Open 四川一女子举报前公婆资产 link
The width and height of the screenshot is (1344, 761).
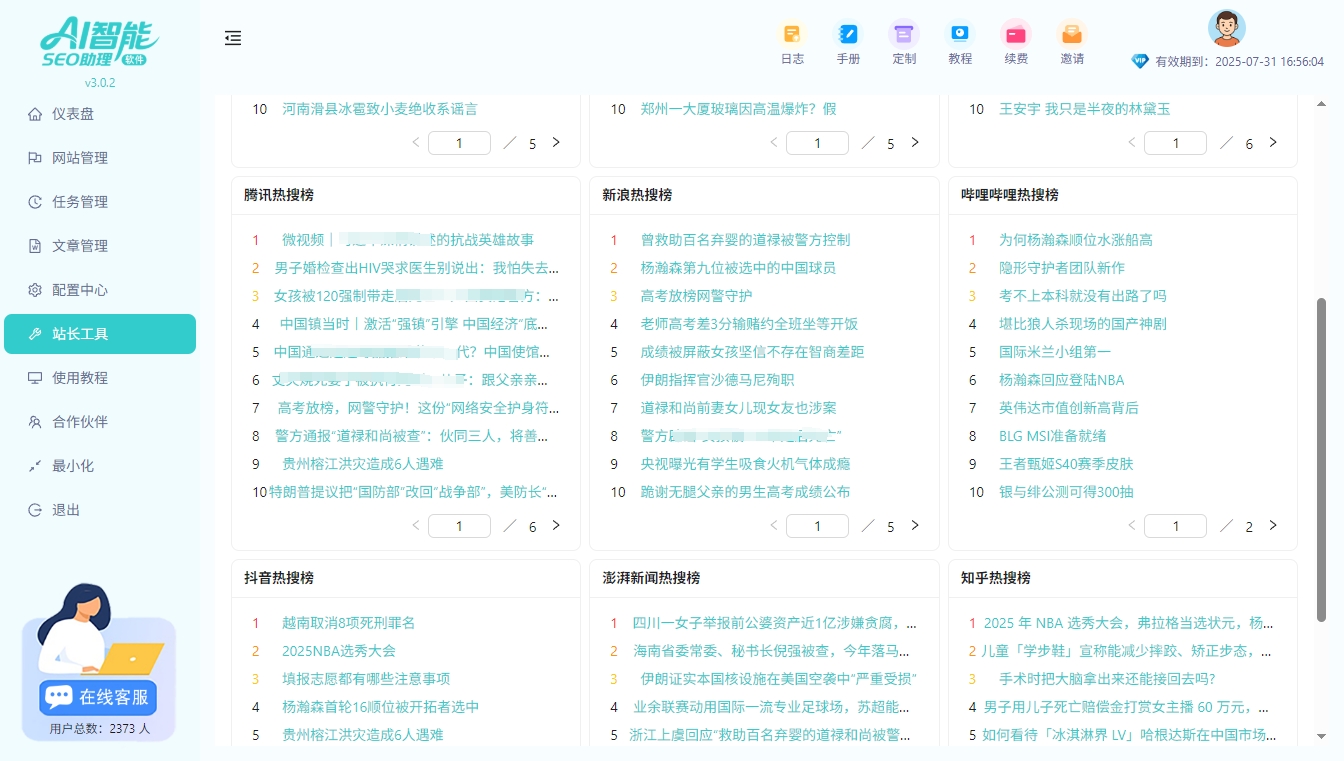tap(775, 623)
